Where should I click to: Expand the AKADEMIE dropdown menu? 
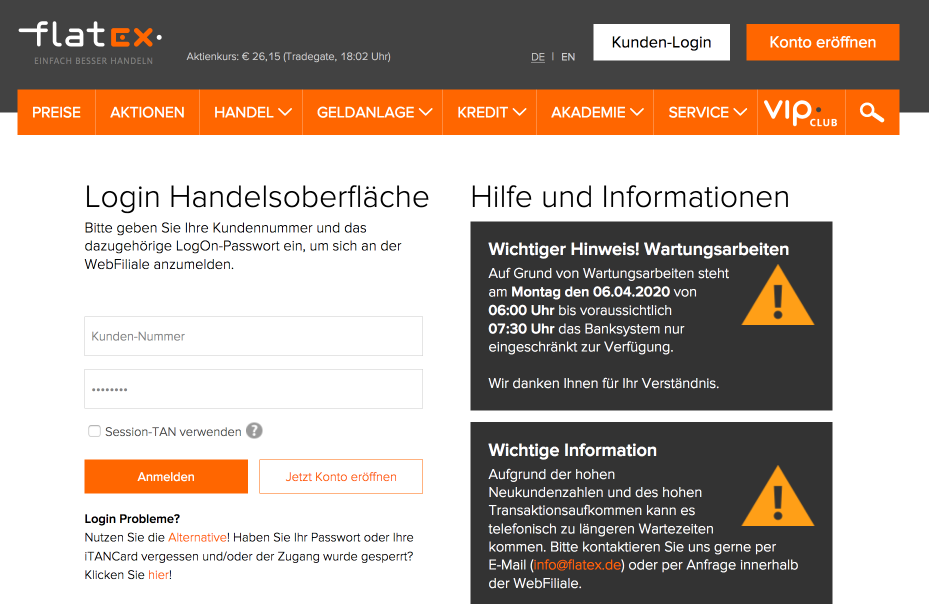point(597,112)
